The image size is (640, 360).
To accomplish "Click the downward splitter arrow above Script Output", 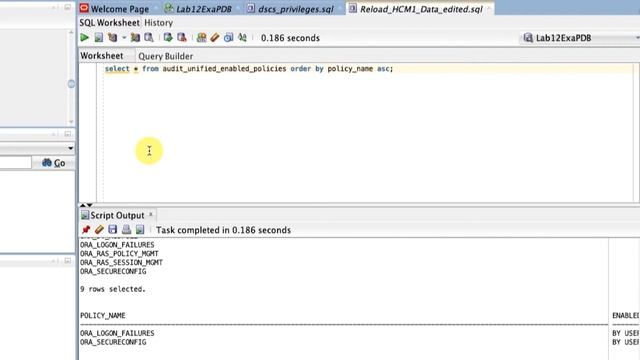I will click(89, 205).
